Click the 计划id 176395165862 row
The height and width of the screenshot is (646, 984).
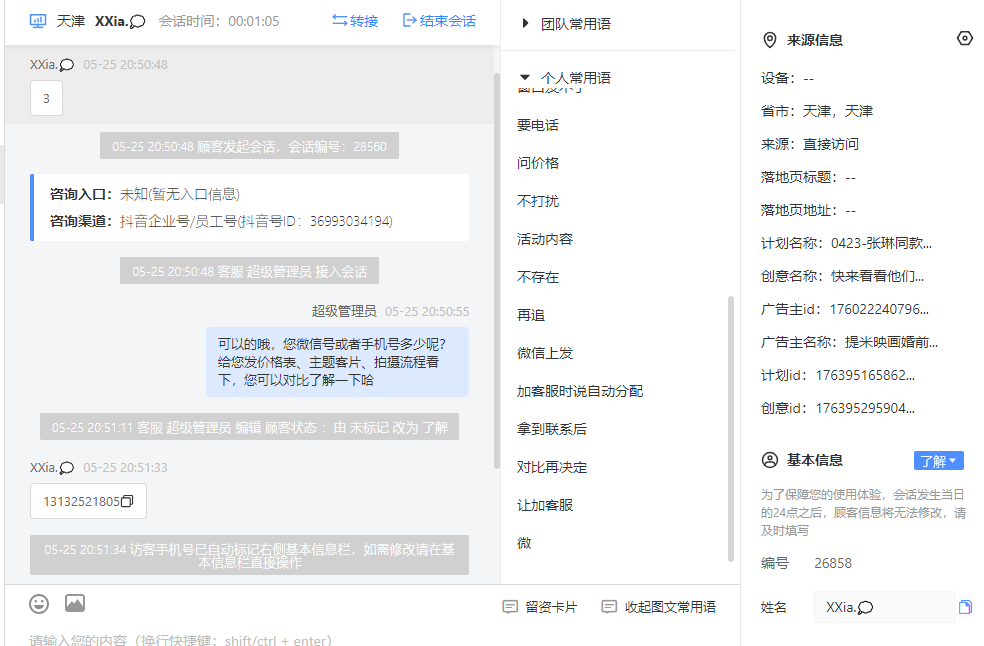click(x=838, y=375)
